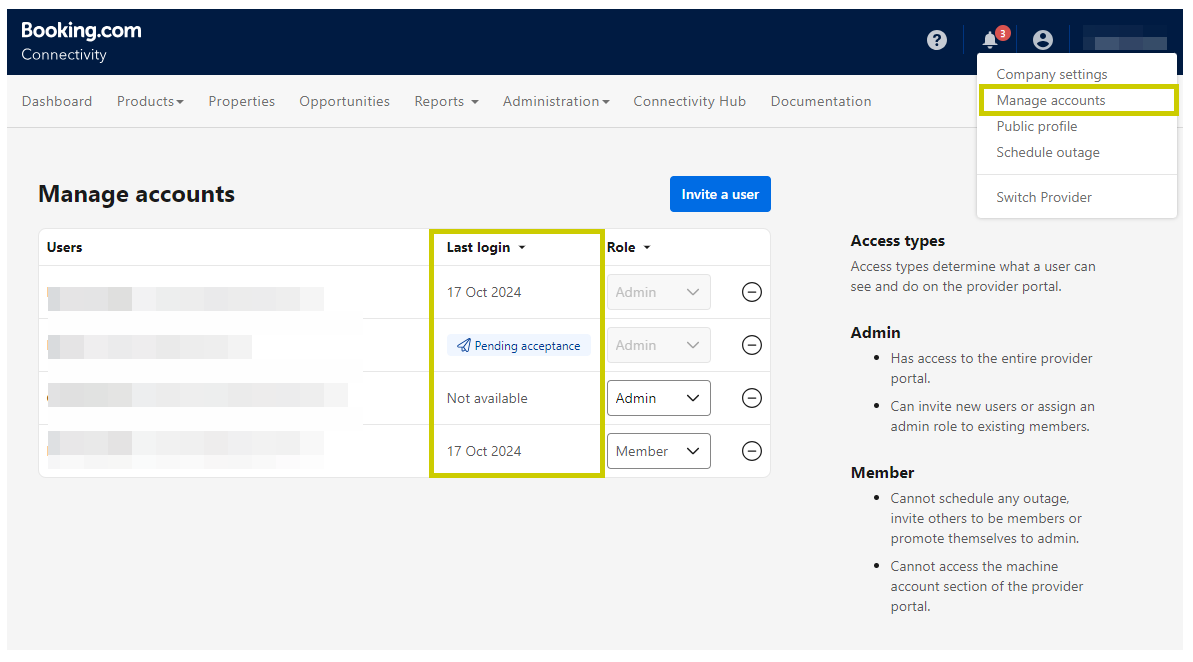Viewport: 1193px width, 662px height.
Task: Click the Invite a user button
Action: click(x=720, y=194)
